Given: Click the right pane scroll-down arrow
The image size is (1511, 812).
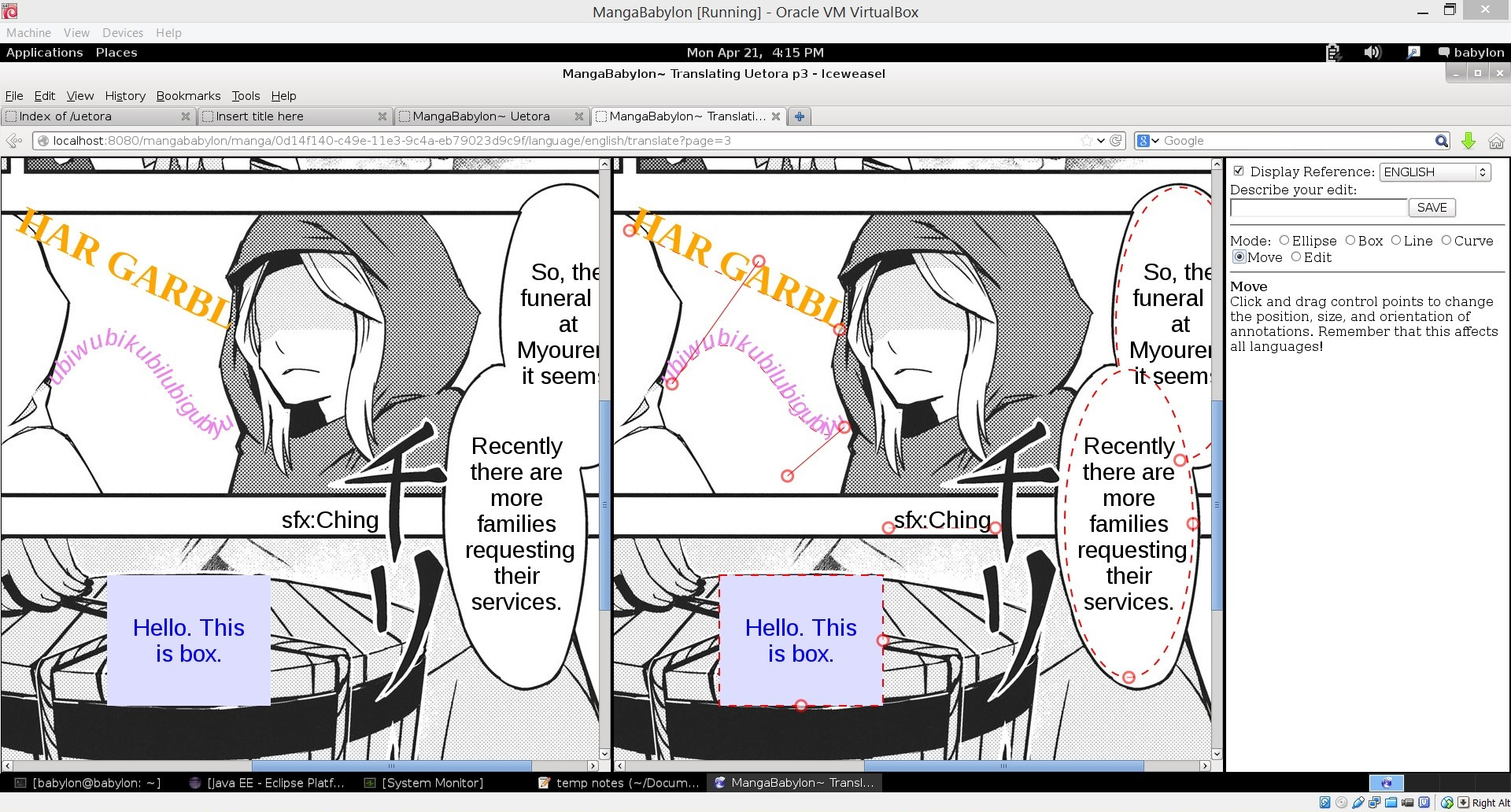Looking at the screenshot, I should (1217, 754).
